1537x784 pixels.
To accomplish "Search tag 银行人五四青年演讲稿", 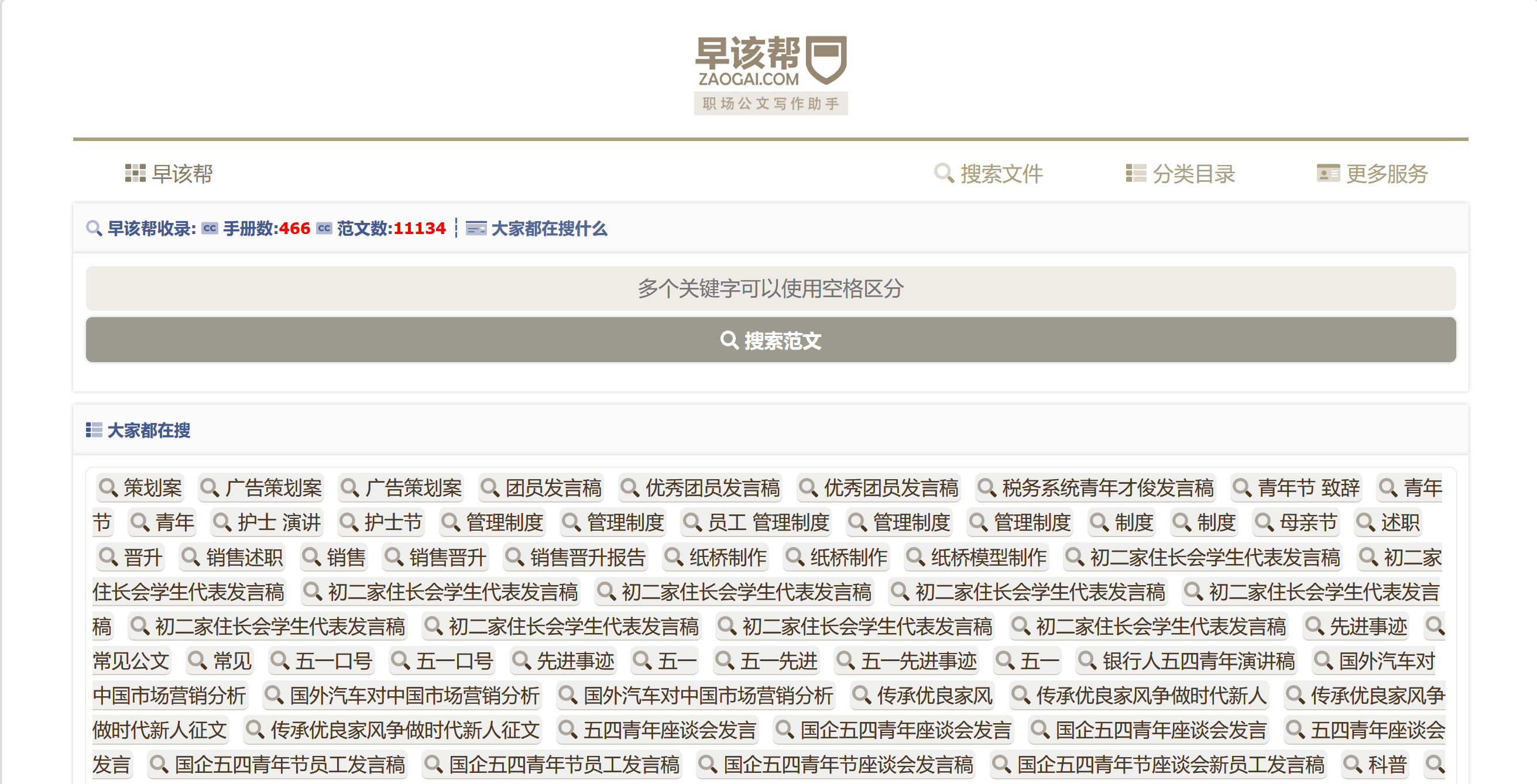I will (x=1188, y=661).
